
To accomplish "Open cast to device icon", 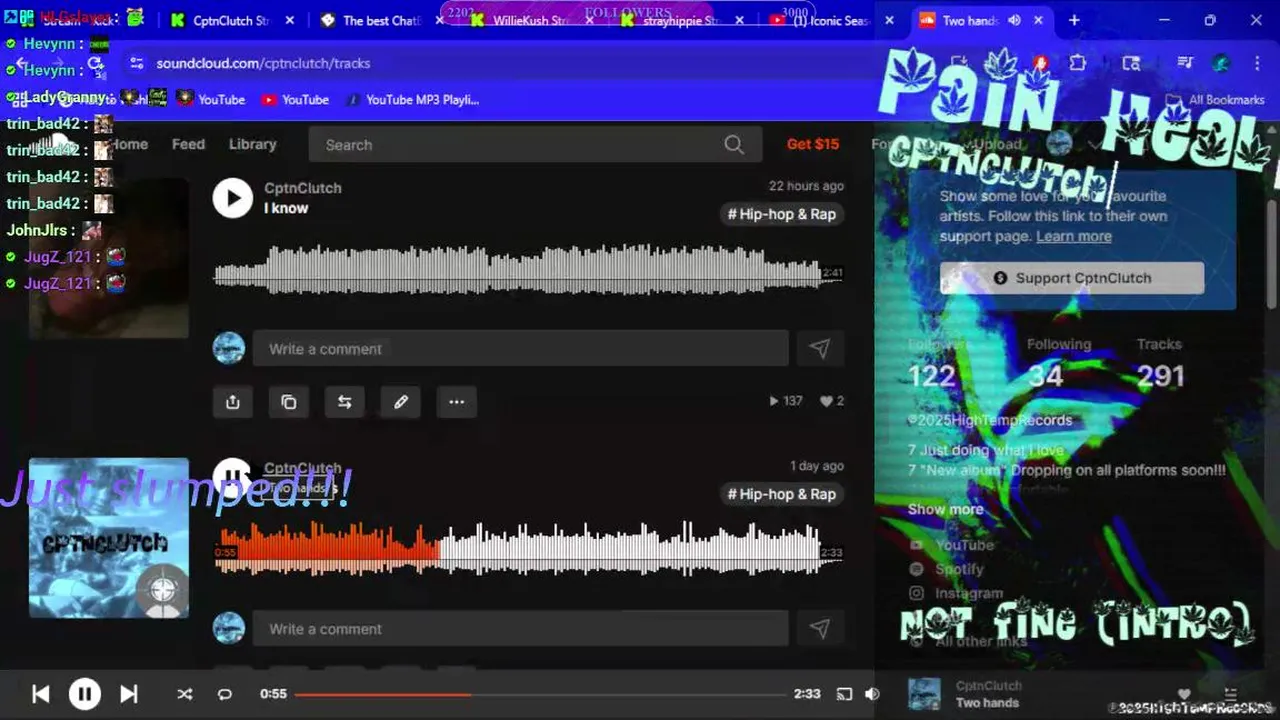I will coord(844,694).
